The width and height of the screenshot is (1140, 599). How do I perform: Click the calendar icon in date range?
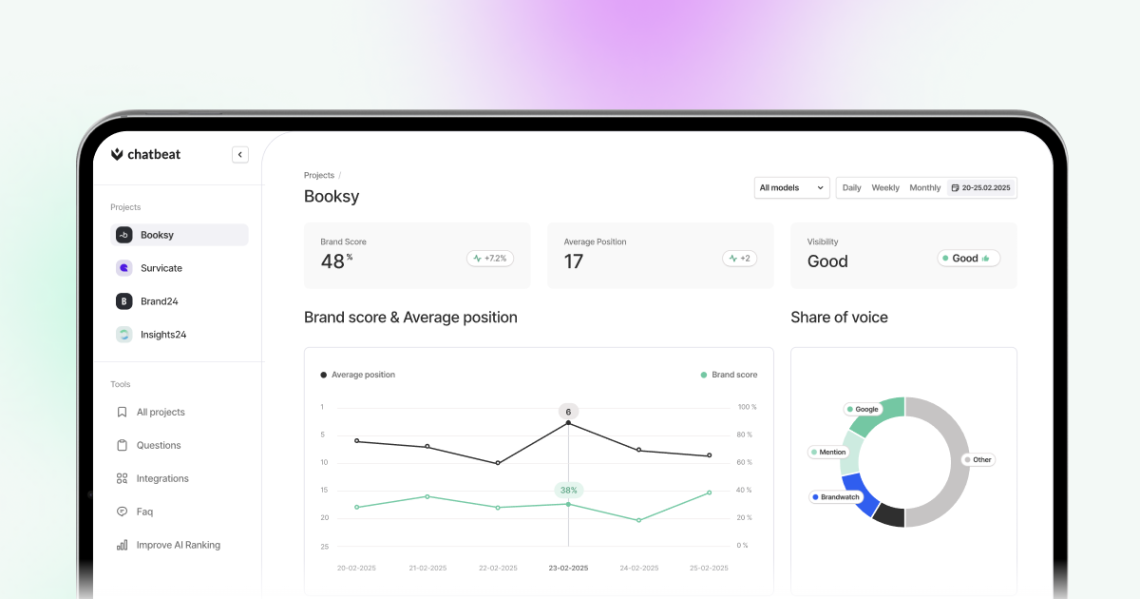tap(955, 188)
